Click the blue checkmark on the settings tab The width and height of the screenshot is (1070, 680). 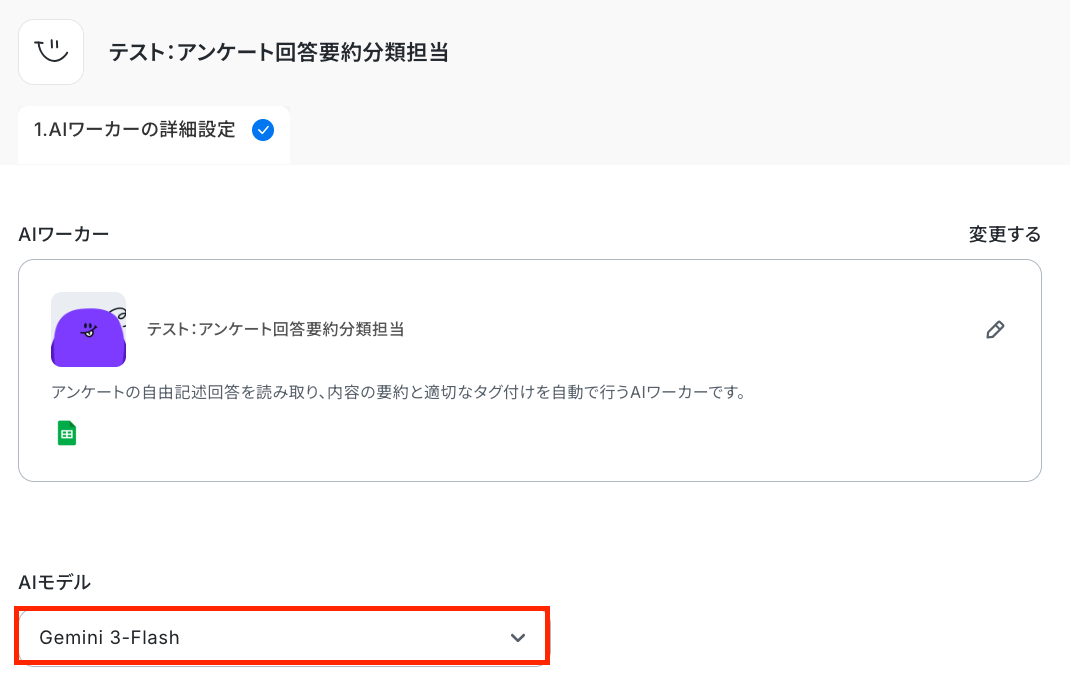point(263,130)
